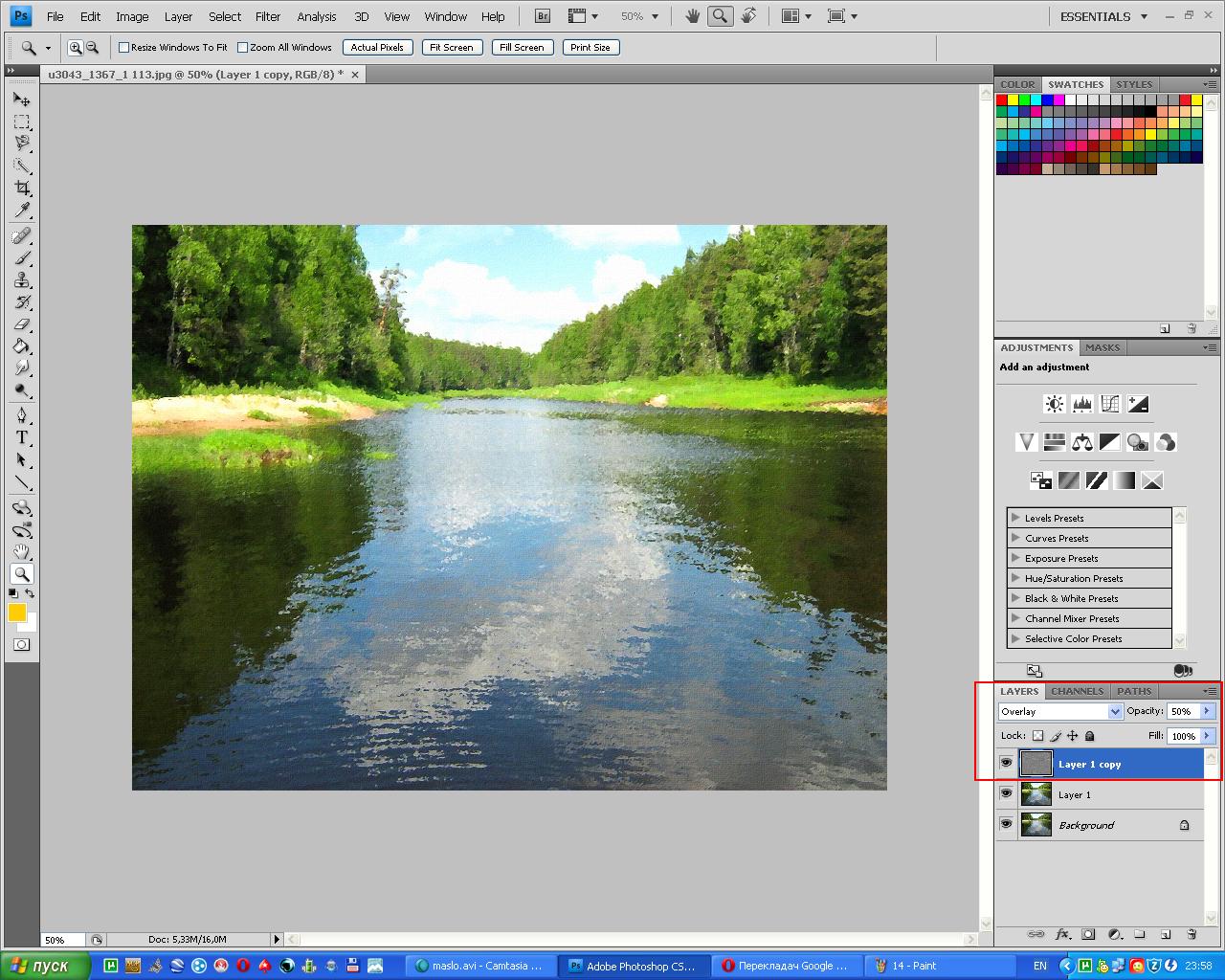Image resolution: width=1225 pixels, height=980 pixels.
Task: Select the Horizontal Type tool
Action: (x=22, y=437)
